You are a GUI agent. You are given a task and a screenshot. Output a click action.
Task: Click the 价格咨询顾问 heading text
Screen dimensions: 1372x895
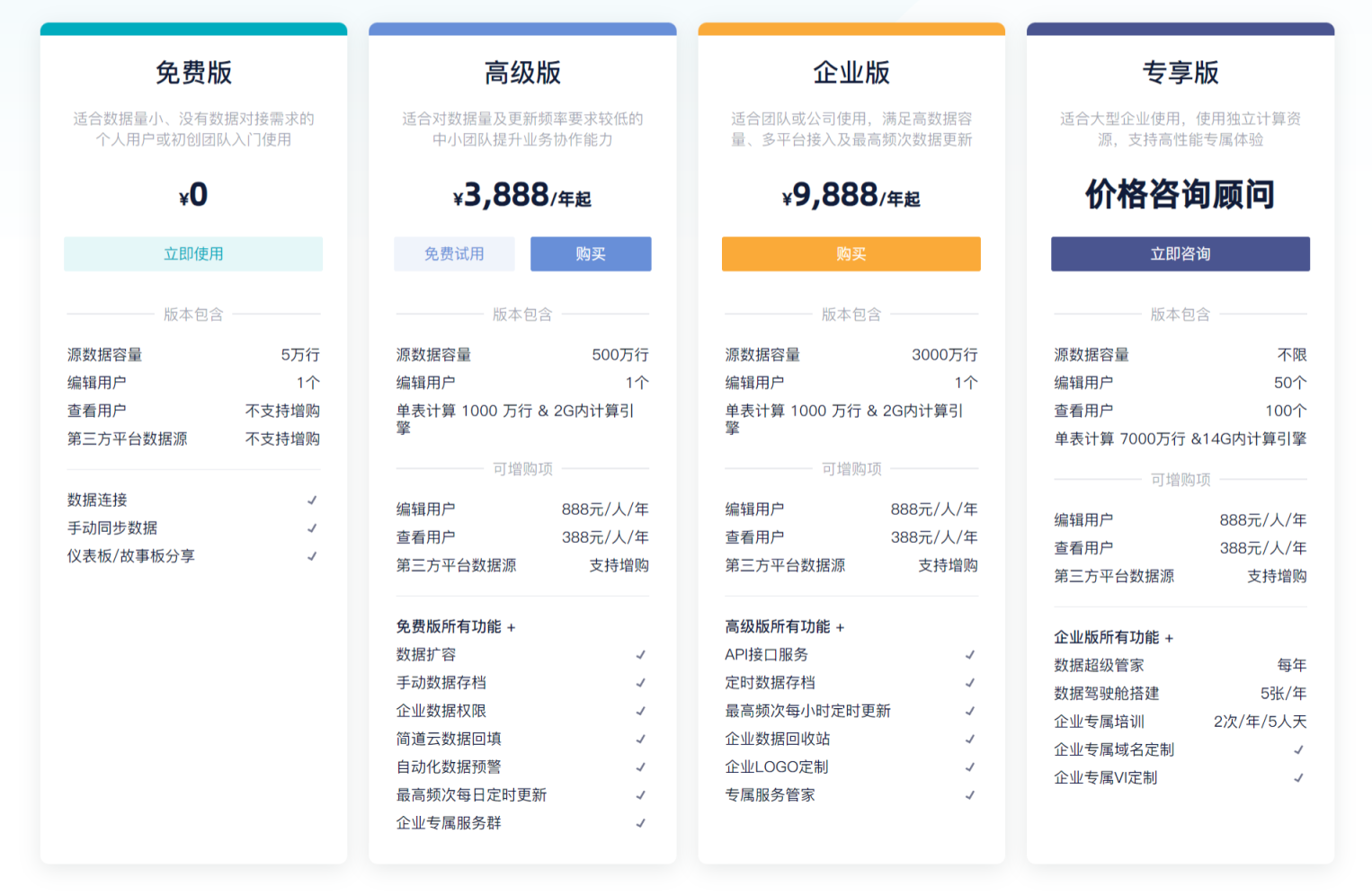tap(1180, 194)
